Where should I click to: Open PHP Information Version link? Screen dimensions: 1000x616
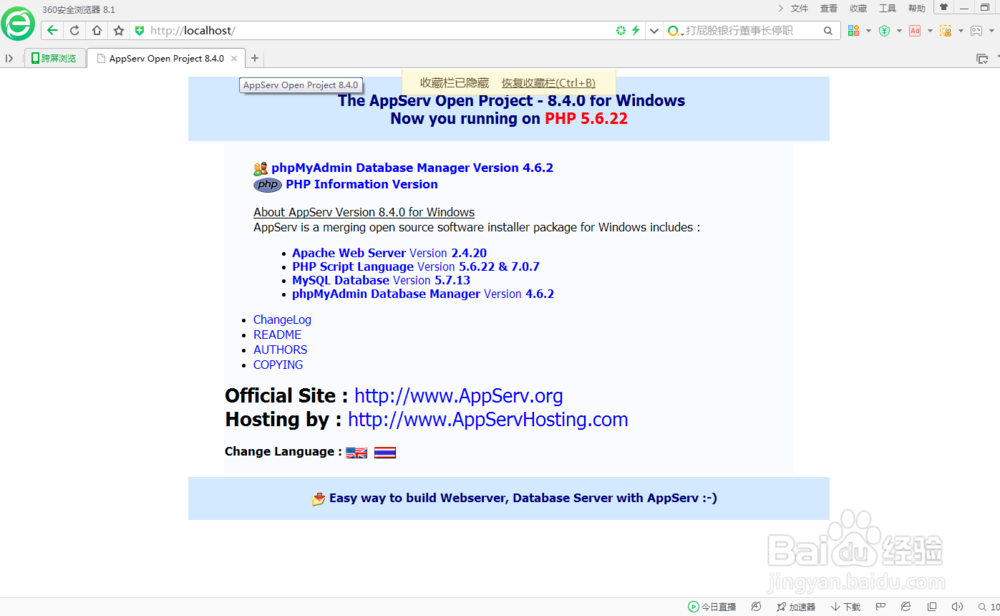[362, 184]
